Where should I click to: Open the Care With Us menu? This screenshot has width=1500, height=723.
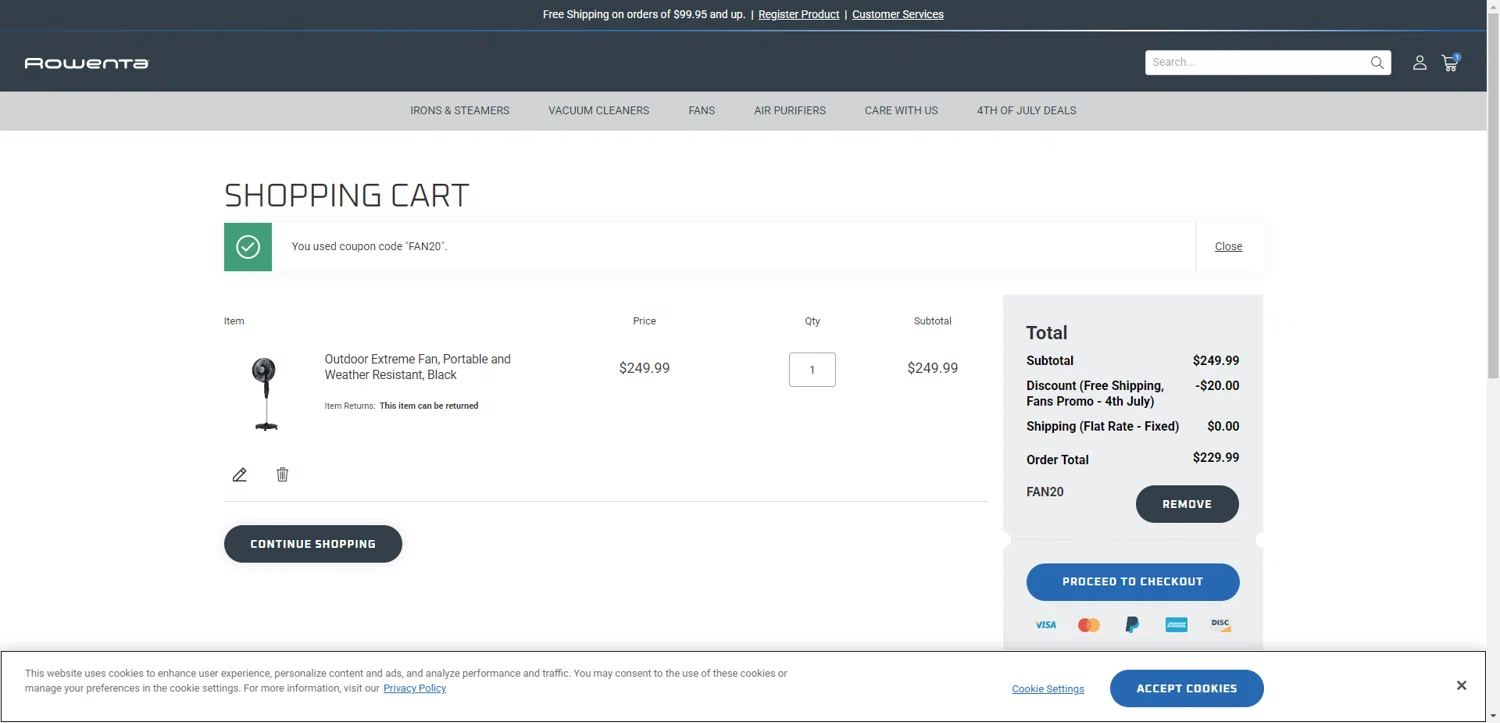901,111
